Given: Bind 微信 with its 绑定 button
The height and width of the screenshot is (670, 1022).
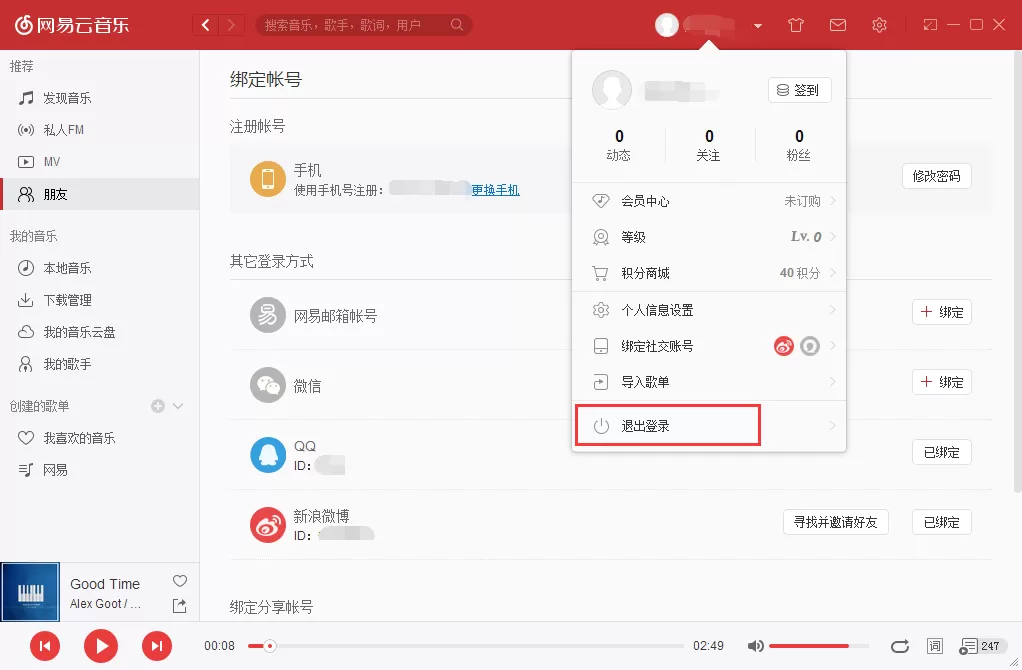Looking at the screenshot, I should pos(942,382).
